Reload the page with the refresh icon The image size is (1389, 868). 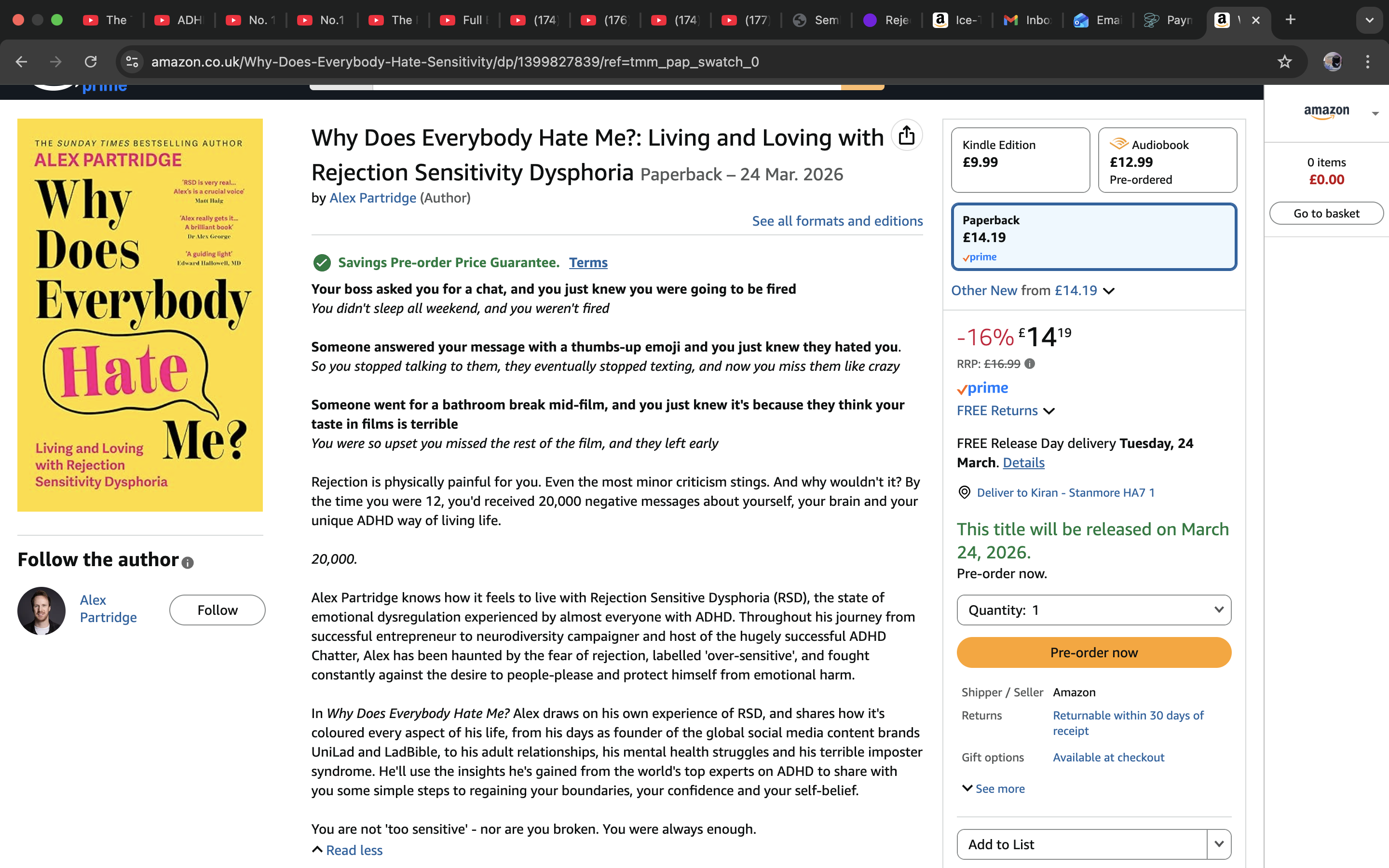pos(91,61)
